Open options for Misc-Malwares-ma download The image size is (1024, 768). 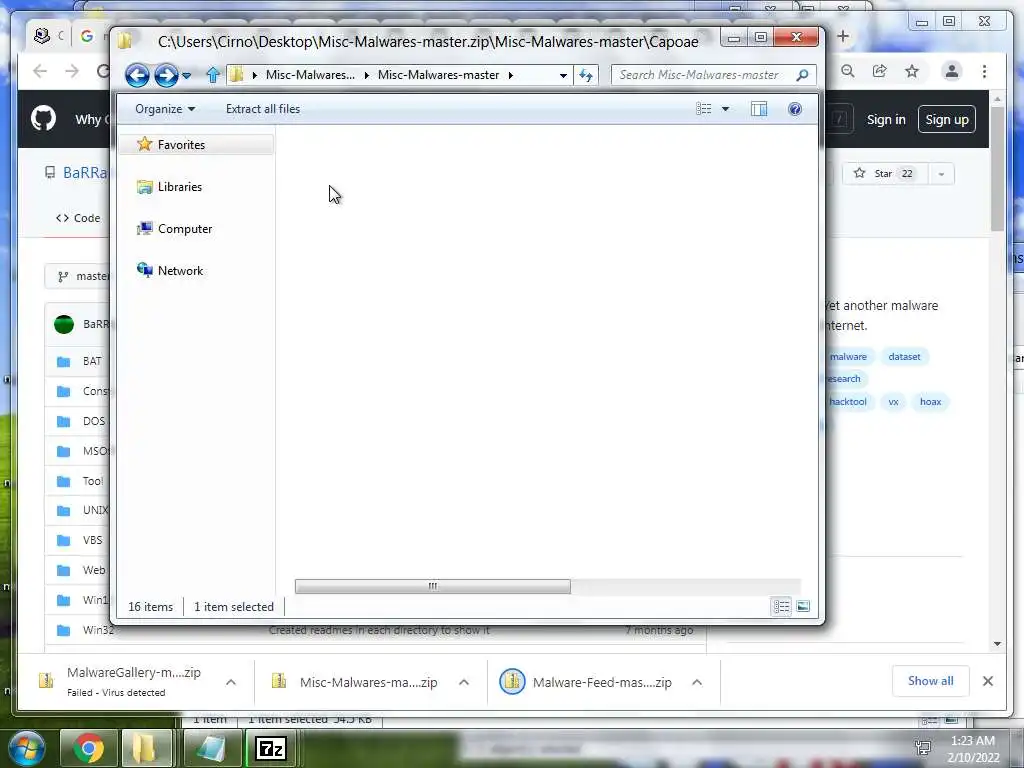tap(464, 682)
